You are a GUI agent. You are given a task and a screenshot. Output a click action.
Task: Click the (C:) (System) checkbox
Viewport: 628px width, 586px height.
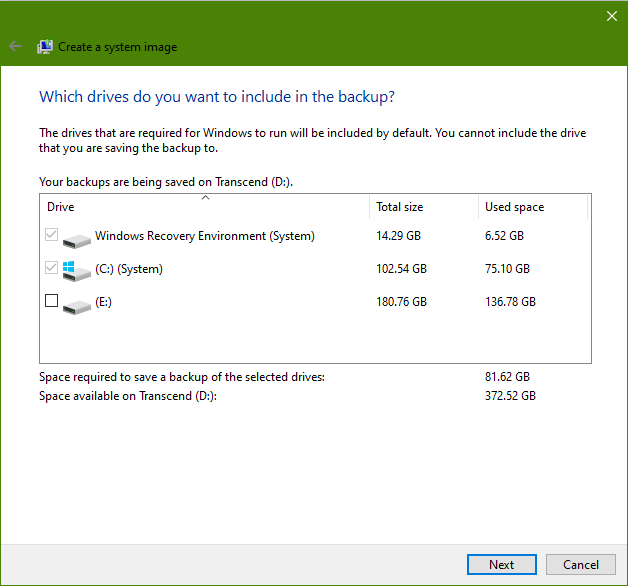51,268
